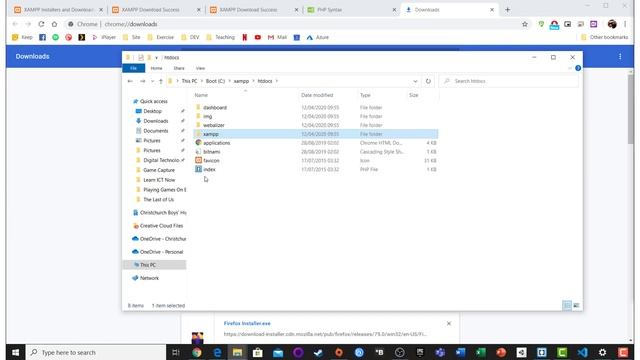Viewport: 640px width, 360px height.
Task: Click the Search htdocs field
Action: coord(509,81)
